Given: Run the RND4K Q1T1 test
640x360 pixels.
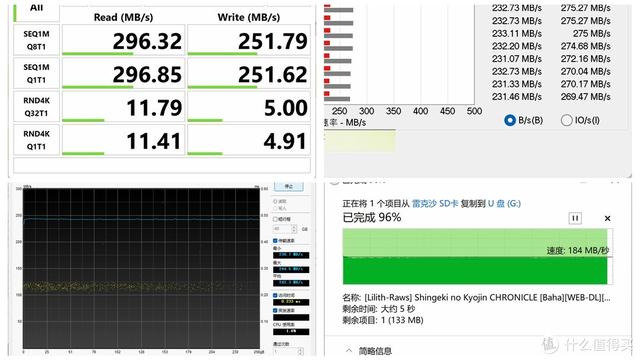Looking at the screenshot, I should 36,140.
